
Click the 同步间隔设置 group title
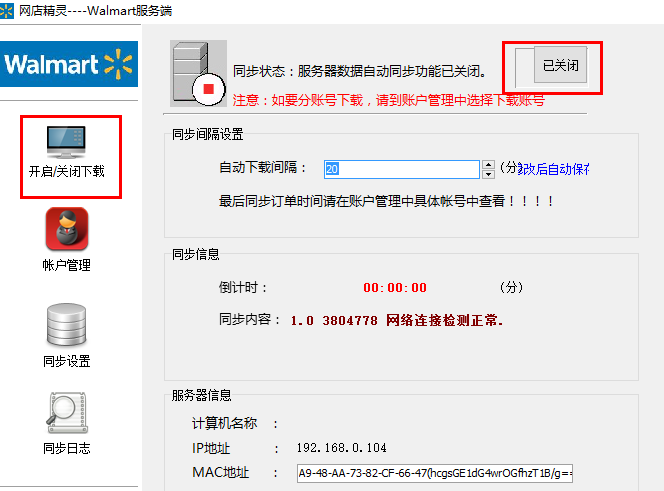[208, 134]
